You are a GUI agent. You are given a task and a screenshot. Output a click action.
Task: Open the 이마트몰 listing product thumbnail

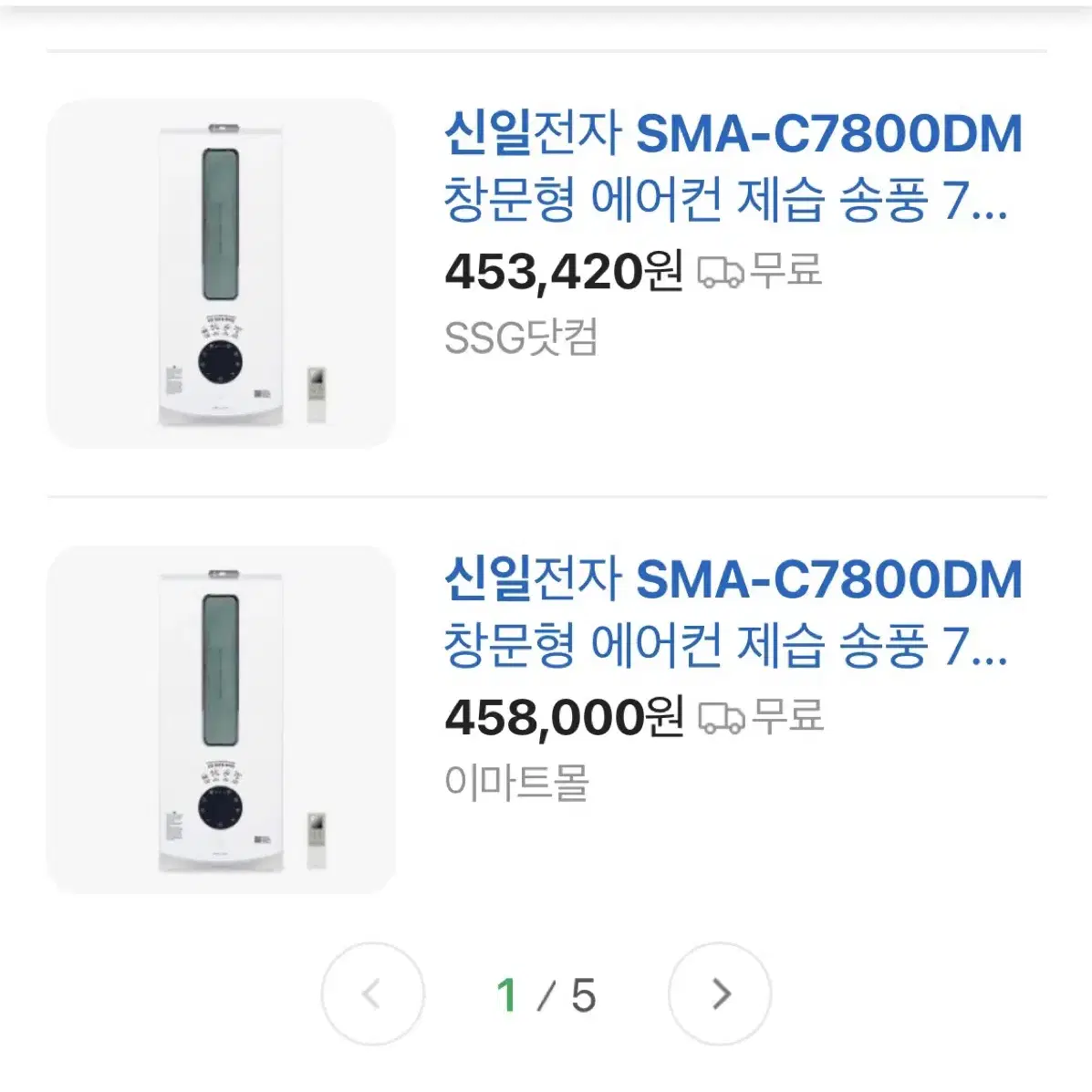coord(221,720)
